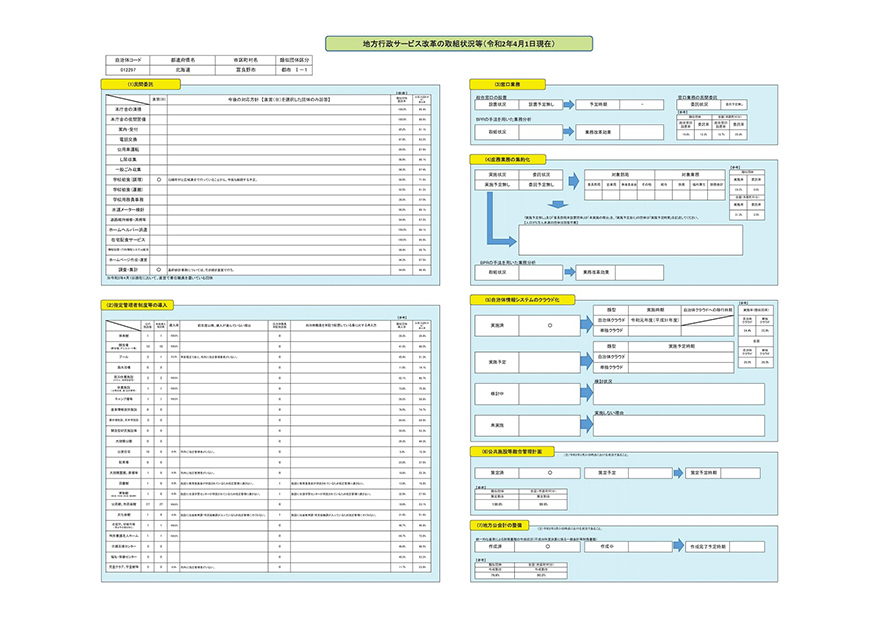Click the yellow '(3)窓口業務' section label
This screenshot has height=622, width=880.
[507, 84]
